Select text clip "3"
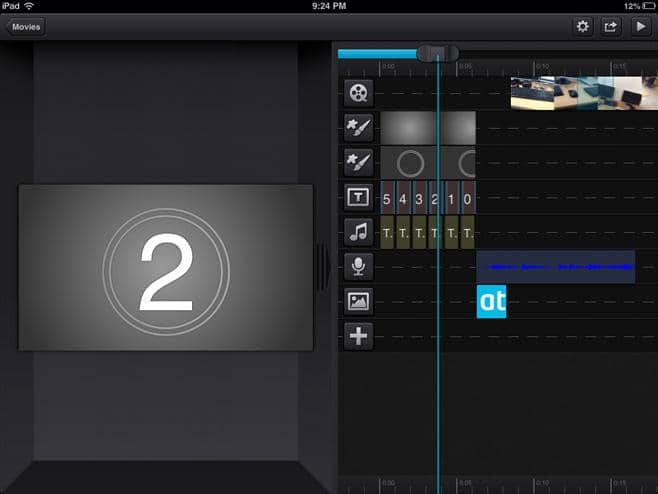658x494 pixels. (x=419, y=199)
